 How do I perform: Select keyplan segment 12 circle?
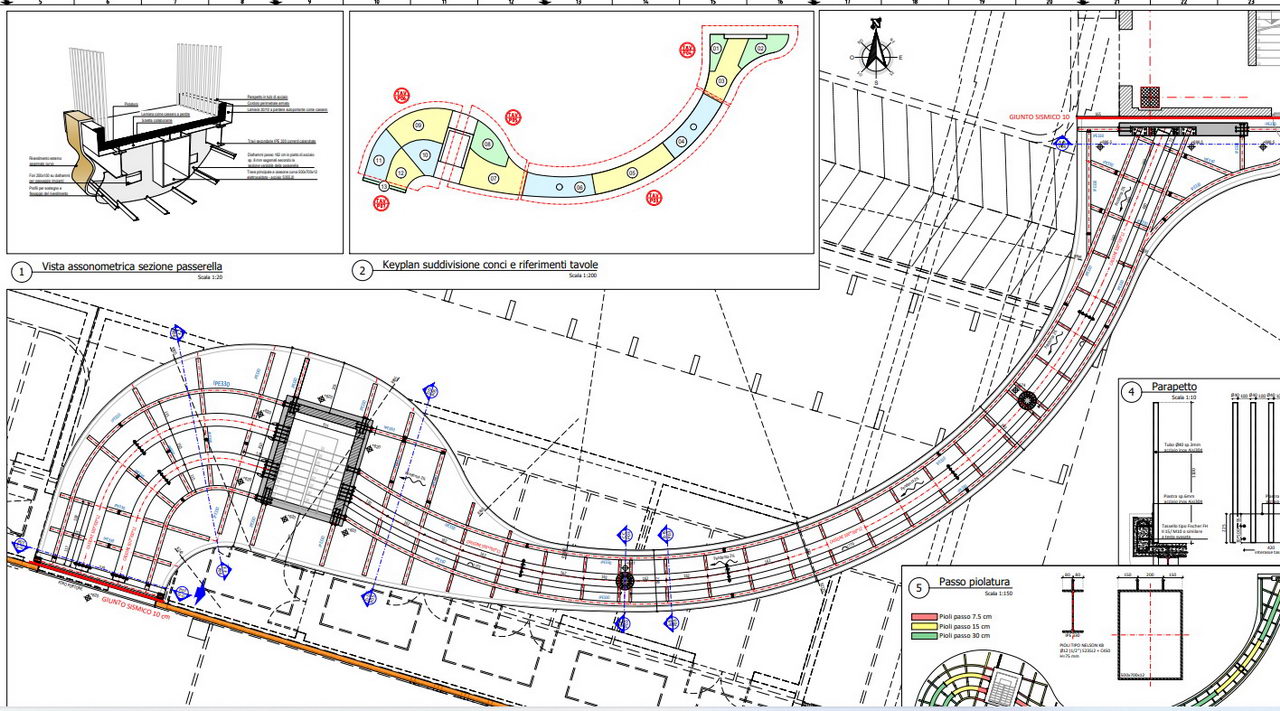click(402, 173)
